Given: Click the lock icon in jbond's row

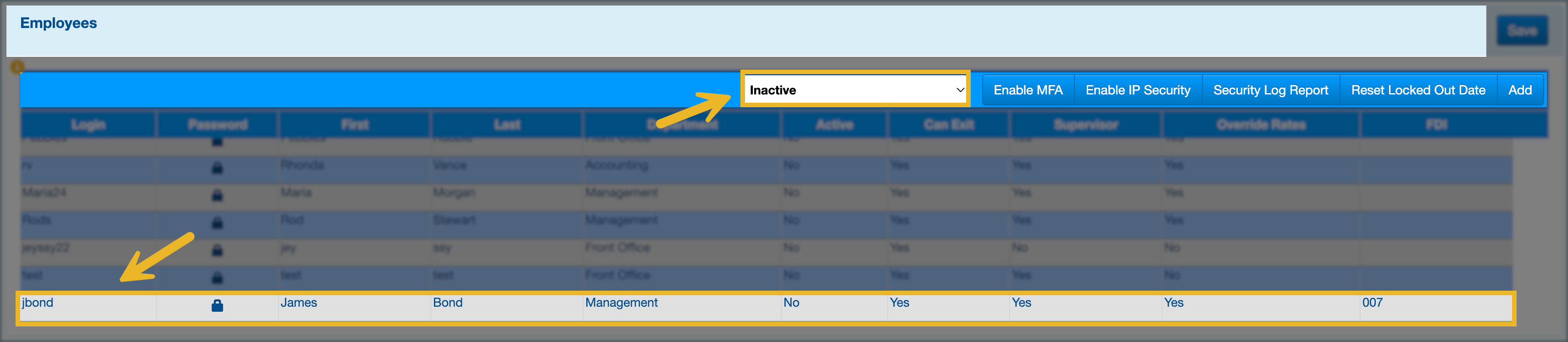Looking at the screenshot, I should click(x=217, y=305).
